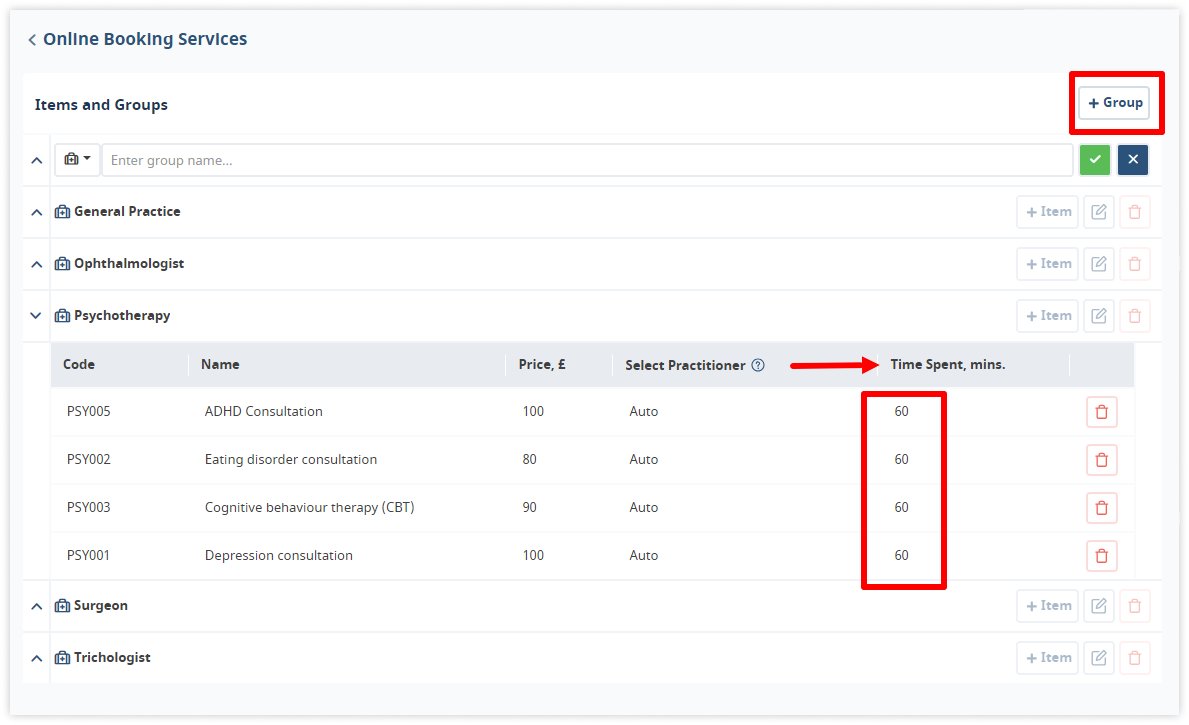The image size is (1189, 725).
Task: Delete the Eating disorder consultation row
Action: (x=1101, y=459)
